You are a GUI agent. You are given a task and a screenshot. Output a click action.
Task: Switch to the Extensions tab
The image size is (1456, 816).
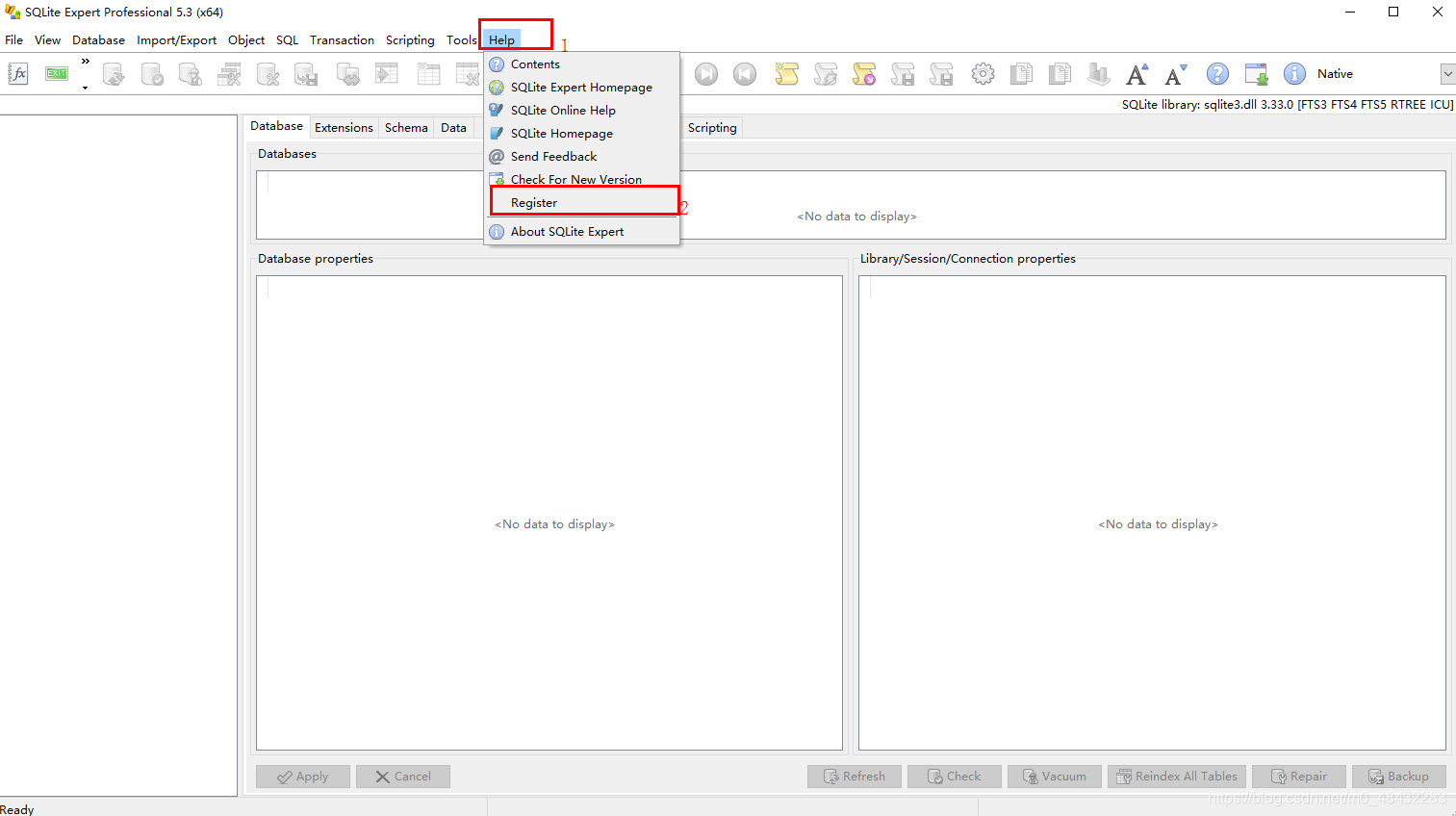pos(344,128)
